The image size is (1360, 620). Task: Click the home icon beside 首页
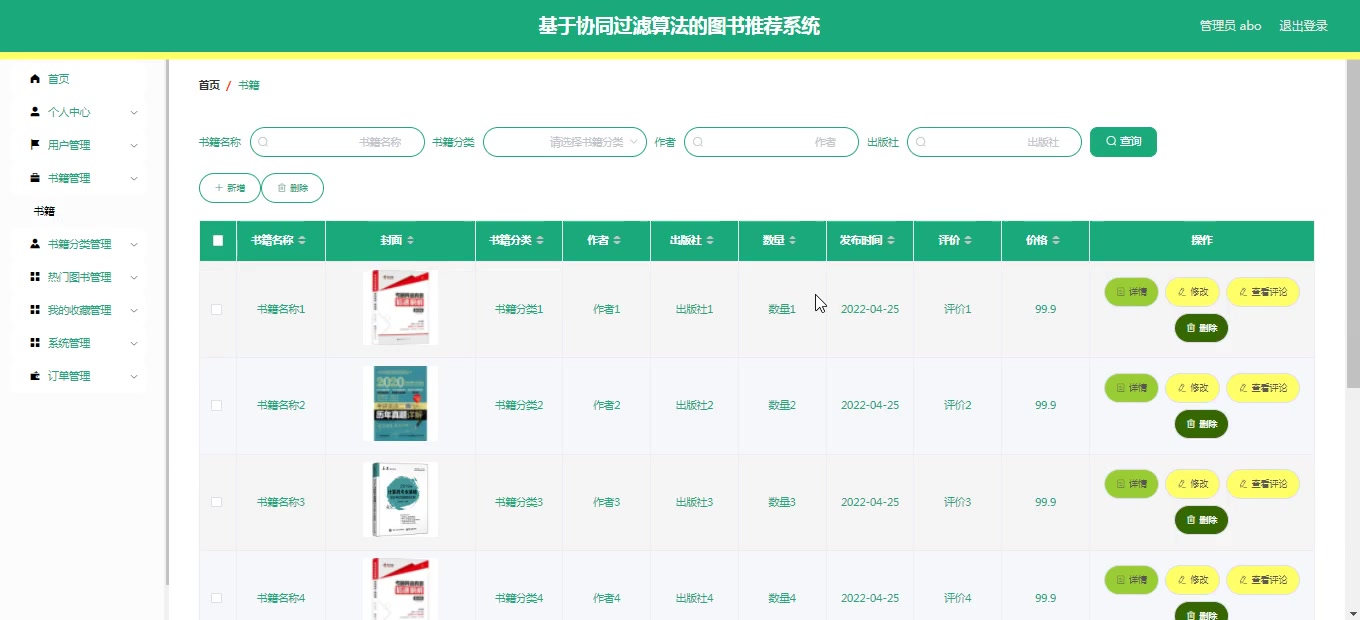pos(38,78)
